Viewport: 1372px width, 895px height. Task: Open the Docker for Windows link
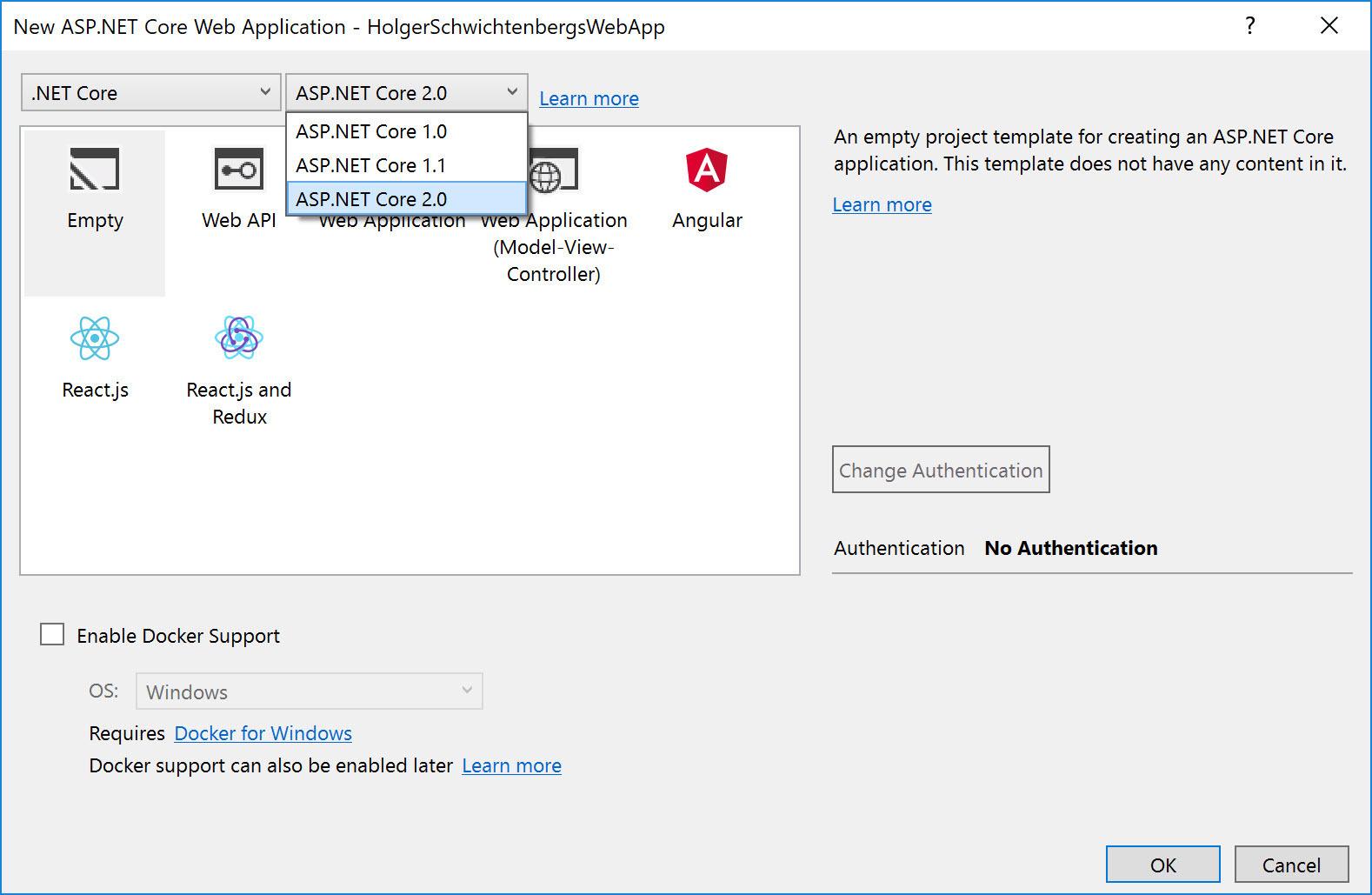pos(263,733)
